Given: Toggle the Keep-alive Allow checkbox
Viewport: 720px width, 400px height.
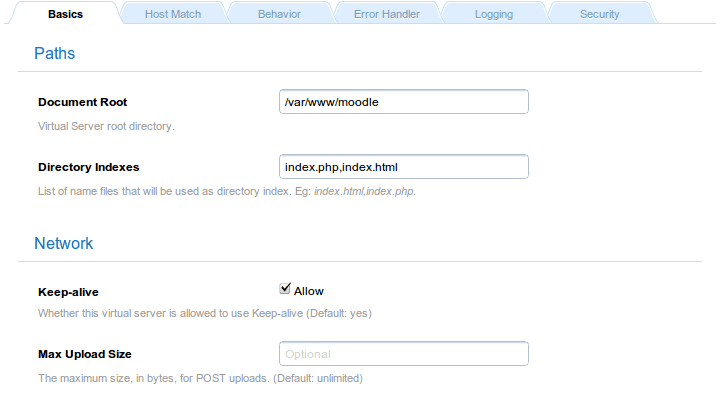Looking at the screenshot, I should tap(285, 290).
